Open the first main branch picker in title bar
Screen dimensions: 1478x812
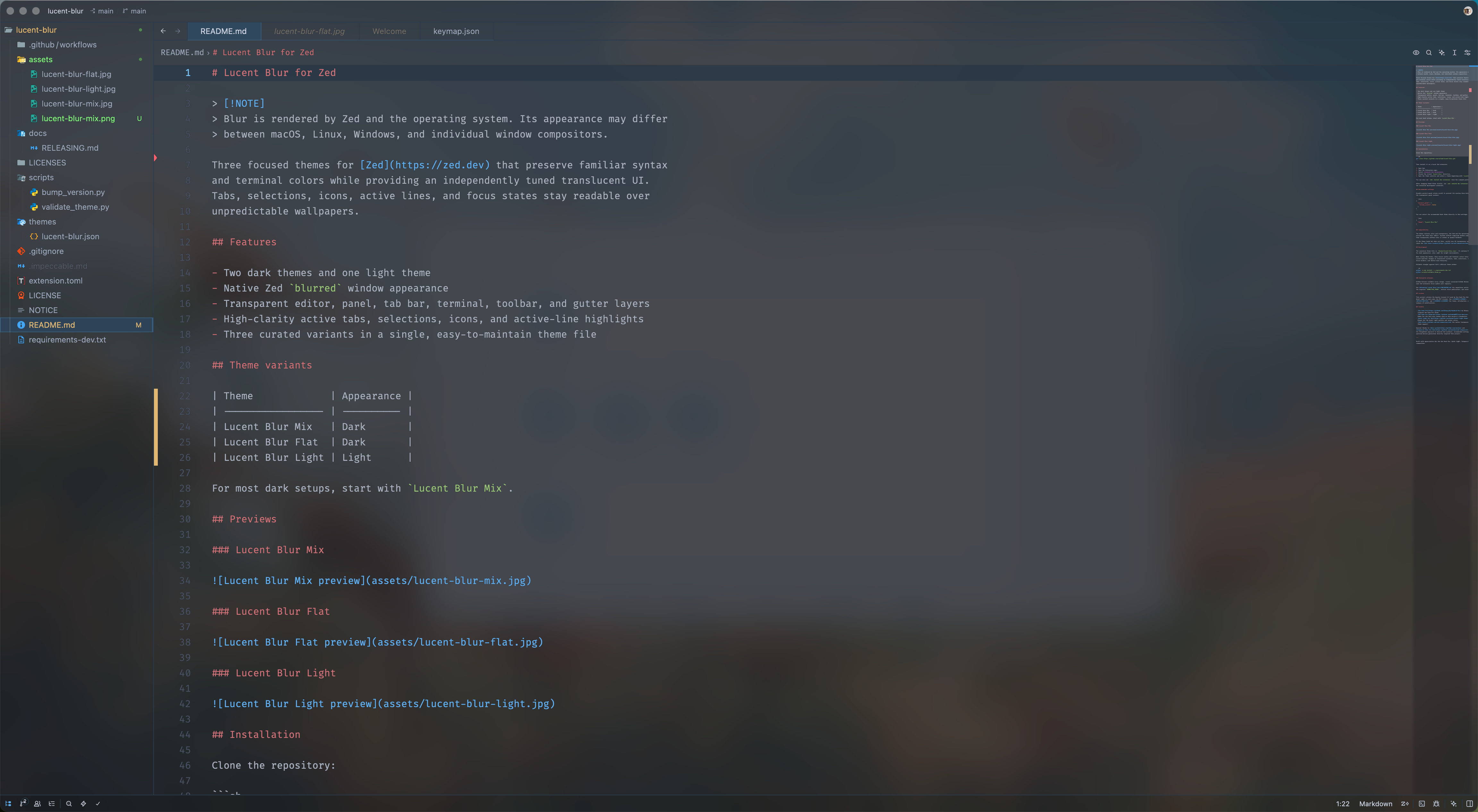pyautogui.click(x=102, y=11)
